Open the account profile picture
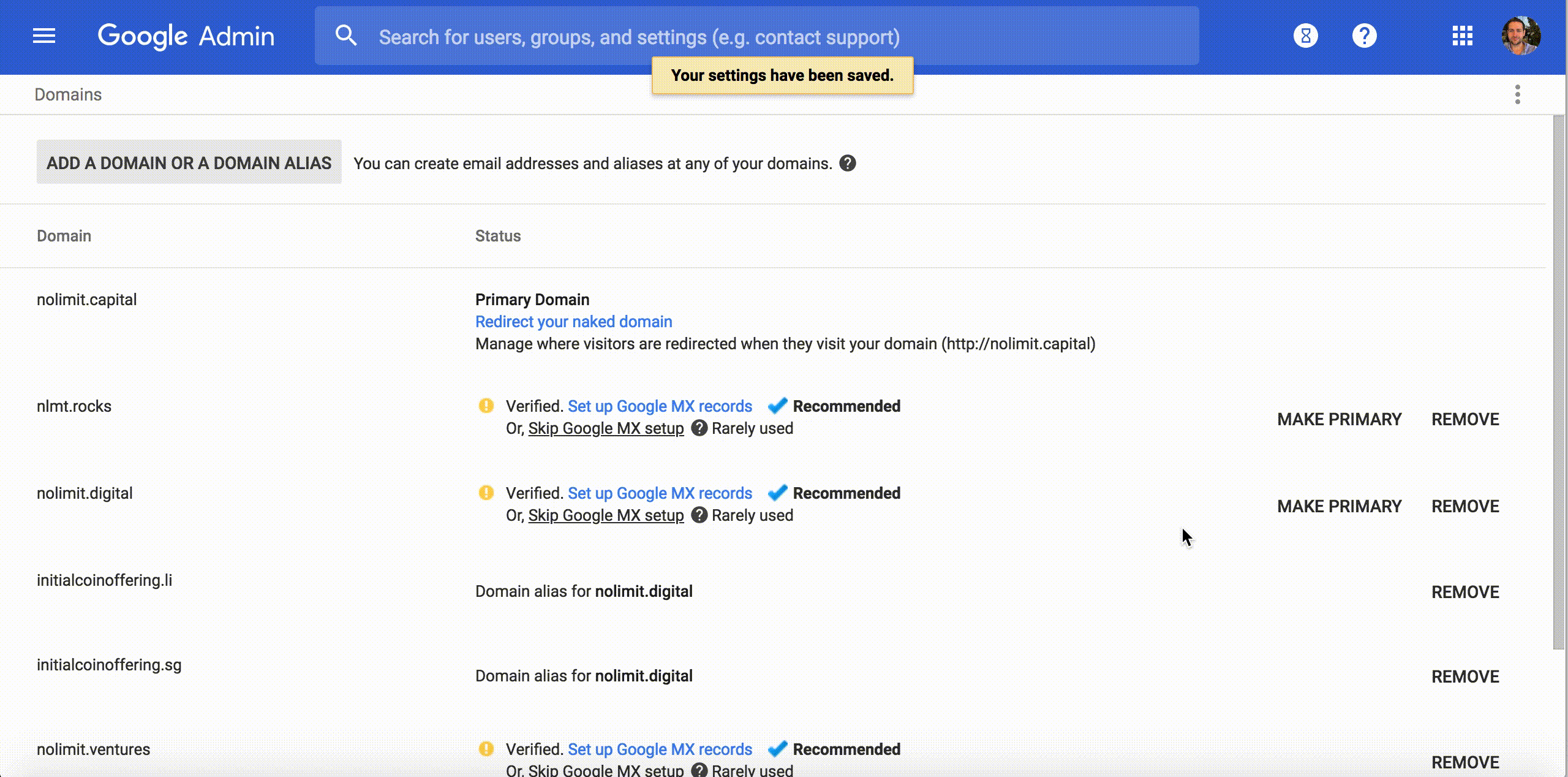This screenshot has width=1568, height=777. click(x=1520, y=36)
